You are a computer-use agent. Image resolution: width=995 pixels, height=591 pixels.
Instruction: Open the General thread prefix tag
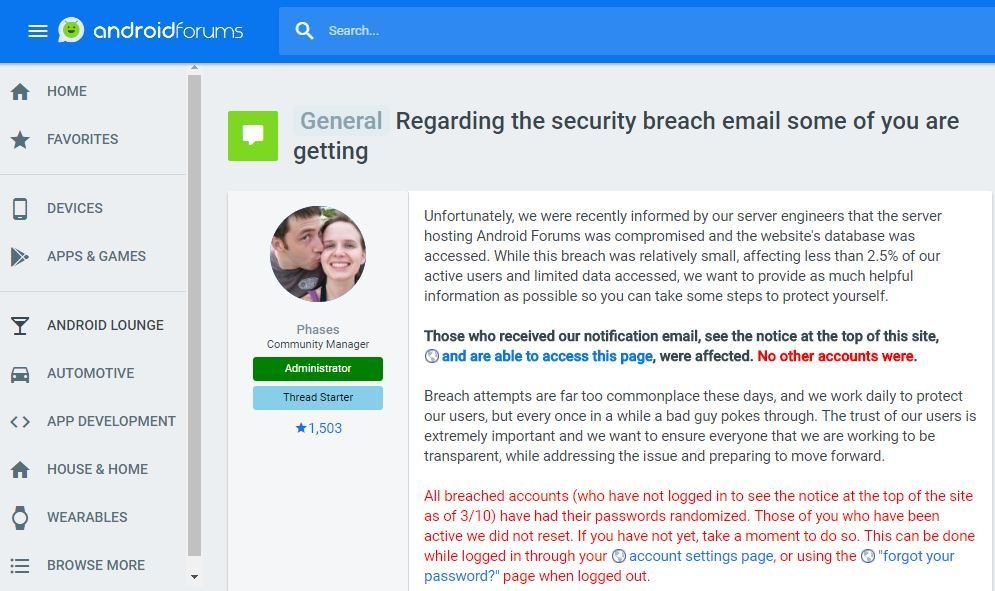point(341,121)
